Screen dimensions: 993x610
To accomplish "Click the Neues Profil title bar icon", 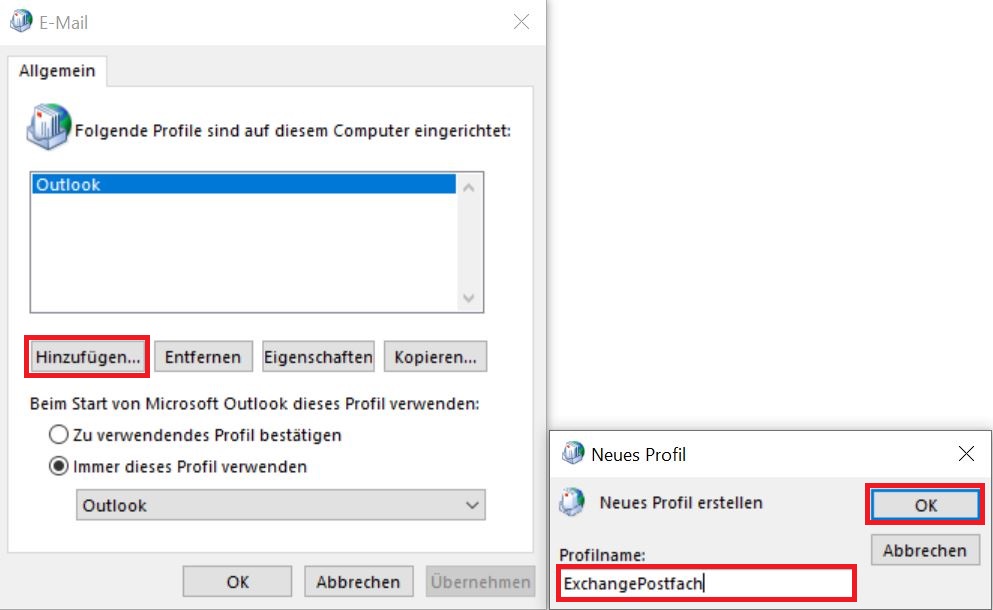I will (x=573, y=454).
